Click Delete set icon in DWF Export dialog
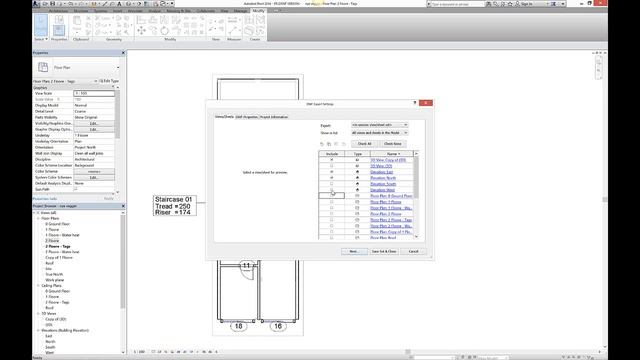Viewport: 640px width, 360px height. tap(344, 144)
